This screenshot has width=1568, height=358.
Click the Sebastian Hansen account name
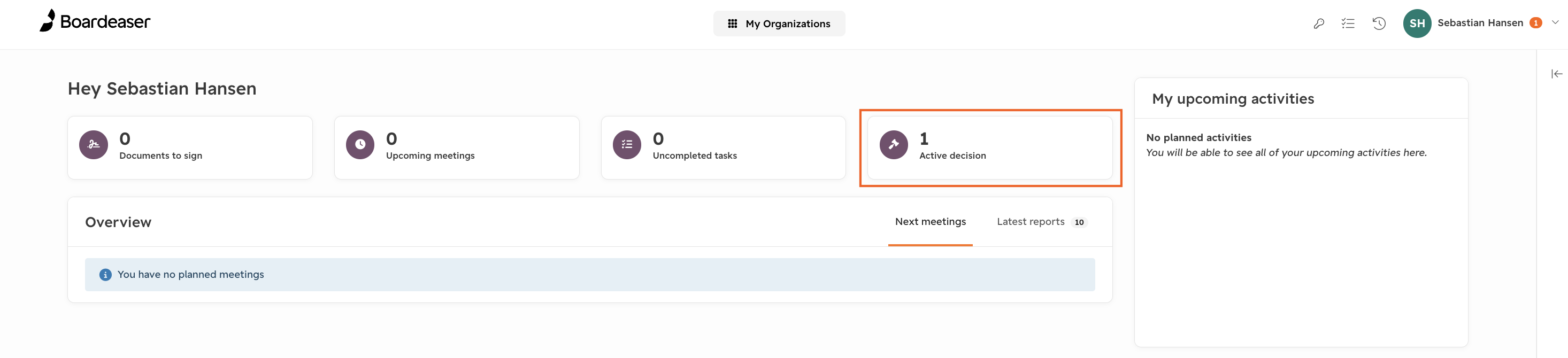click(x=1480, y=23)
